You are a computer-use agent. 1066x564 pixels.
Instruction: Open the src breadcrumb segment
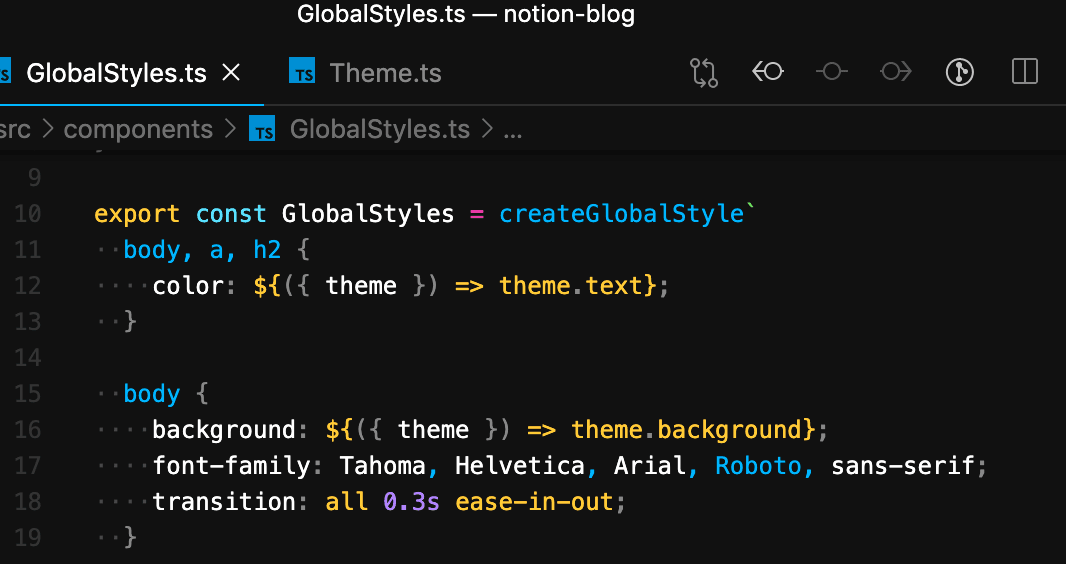pyautogui.click(x=15, y=129)
